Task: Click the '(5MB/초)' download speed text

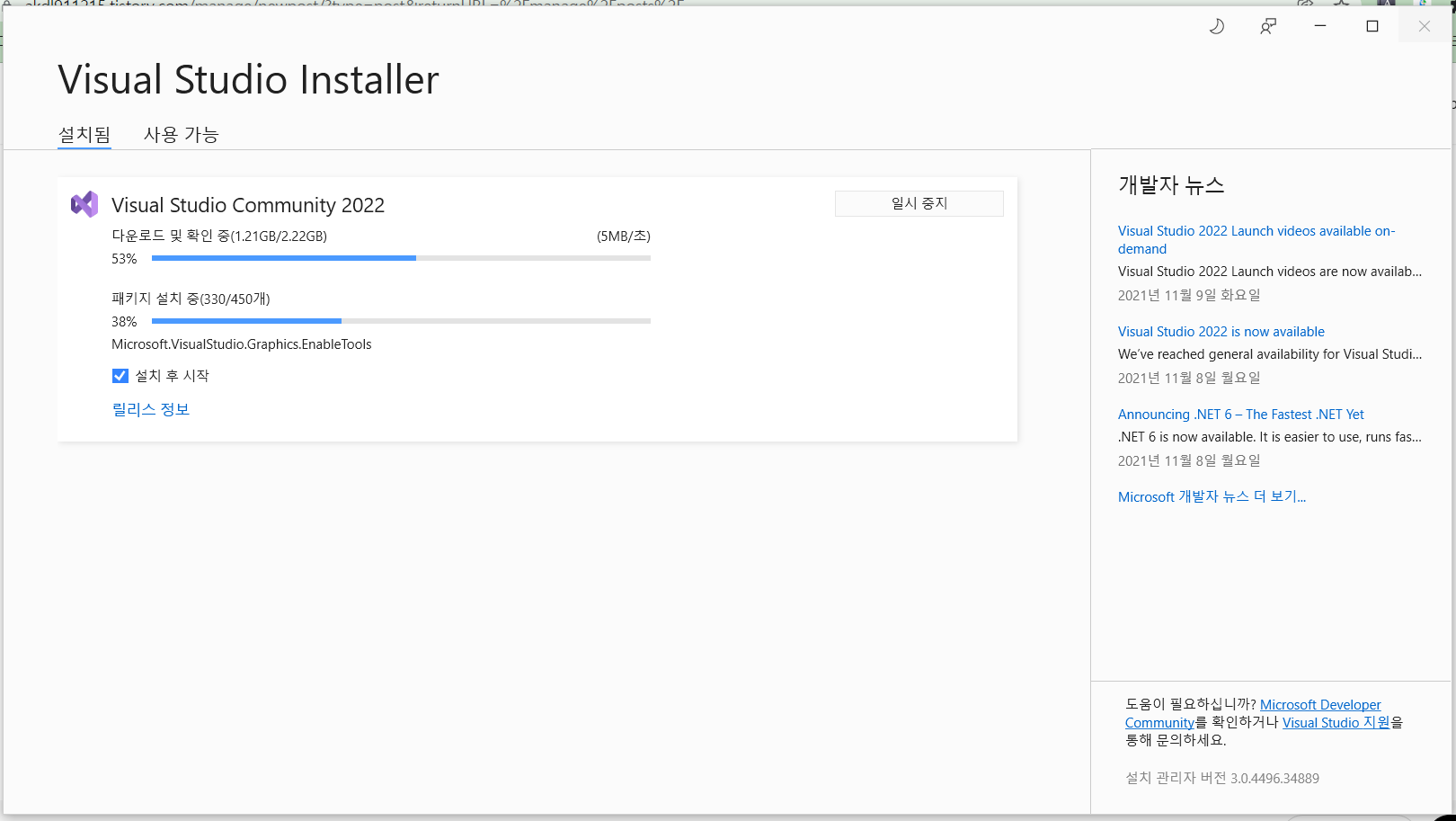Action: [624, 236]
